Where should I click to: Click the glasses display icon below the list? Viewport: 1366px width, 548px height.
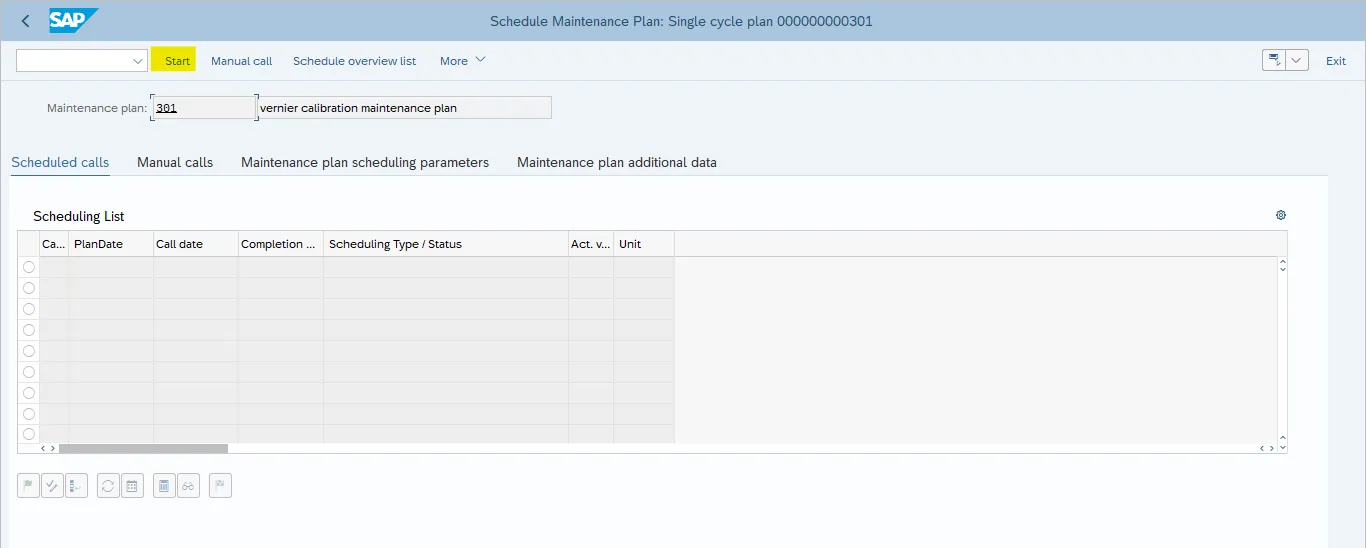[188, 486]
